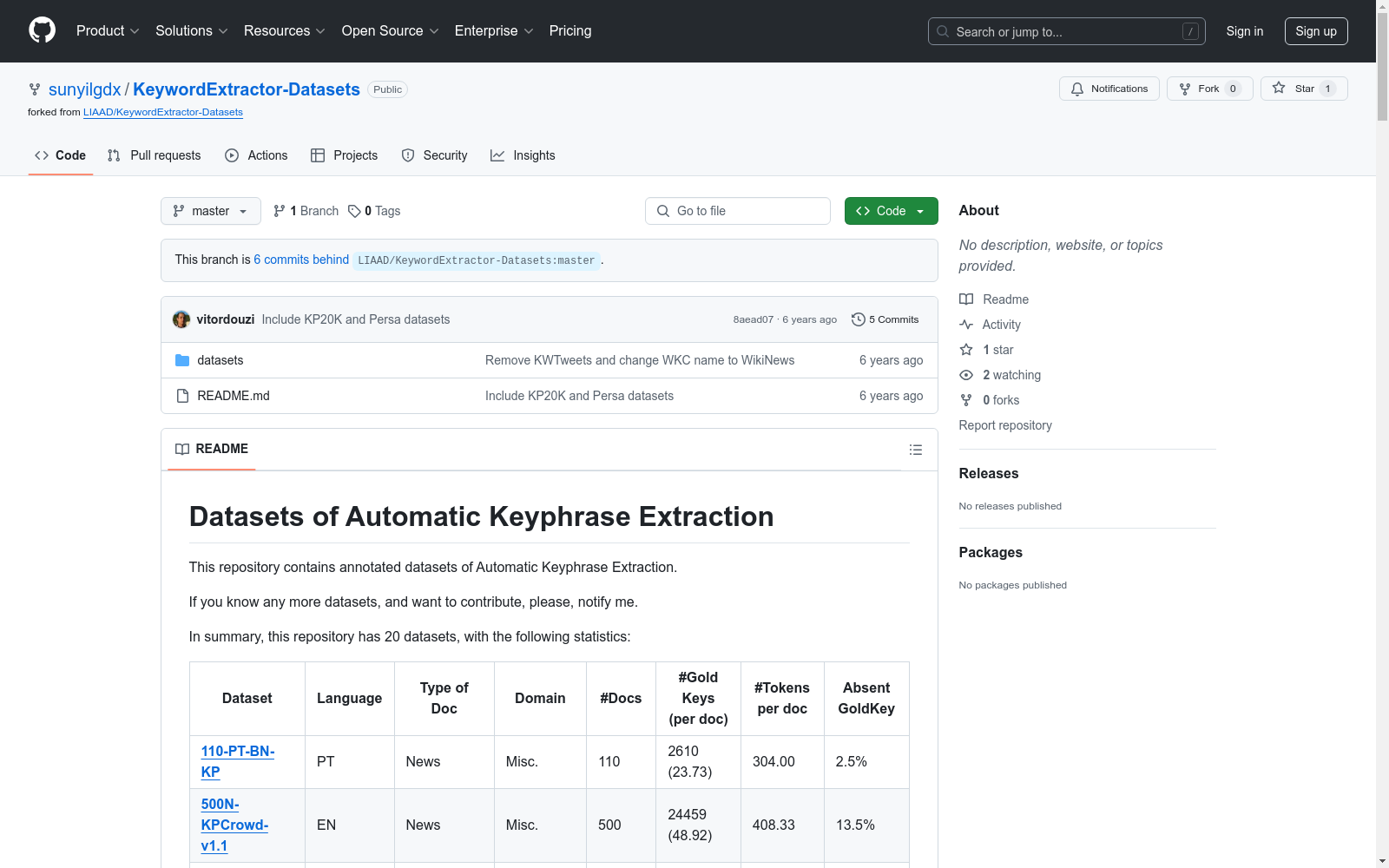This screenshot has height=868, width=1389.
Task: Open the README.md file
Action: click(x=234, y=396)
